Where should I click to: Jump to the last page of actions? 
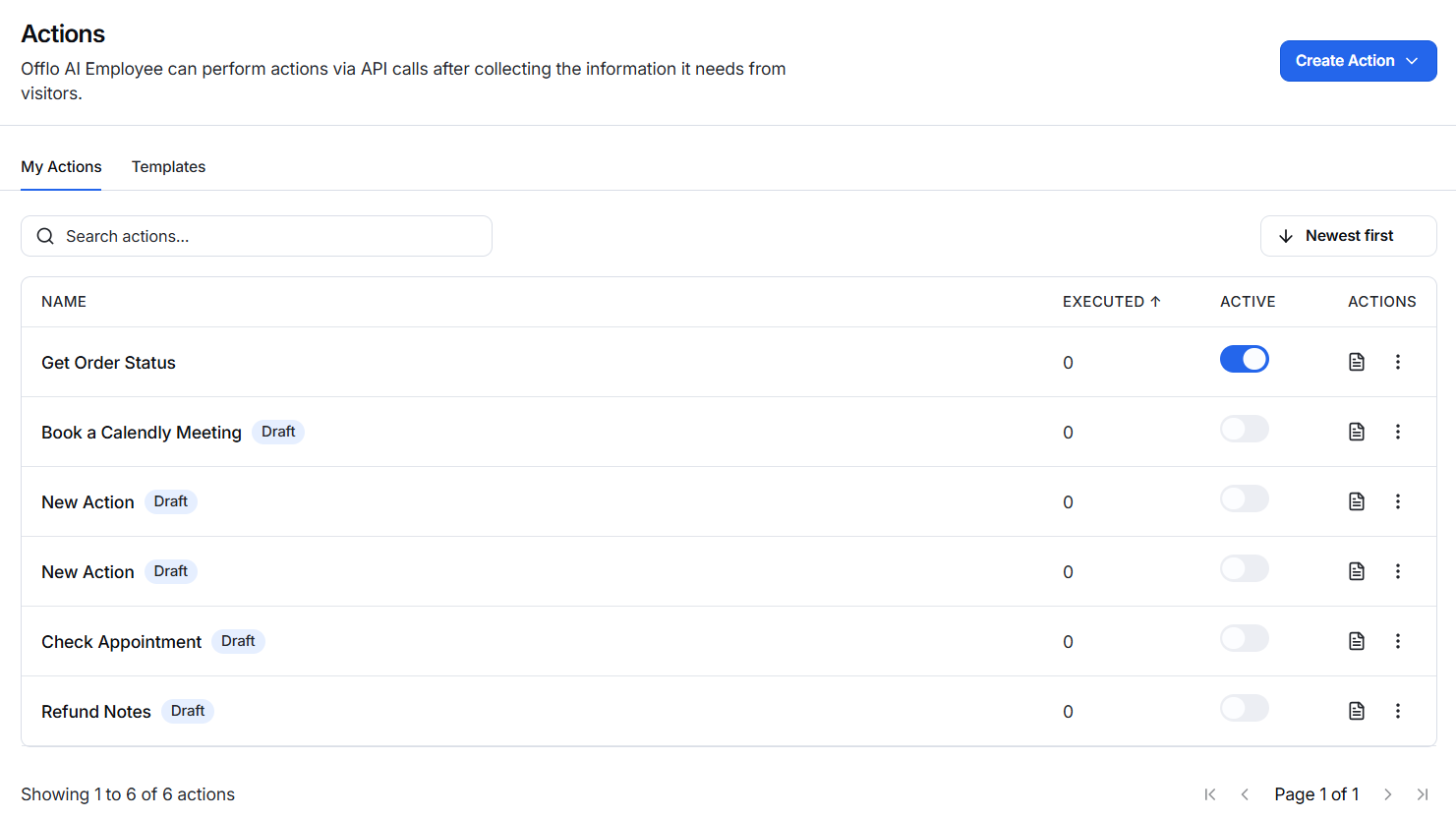point(1423,794)
